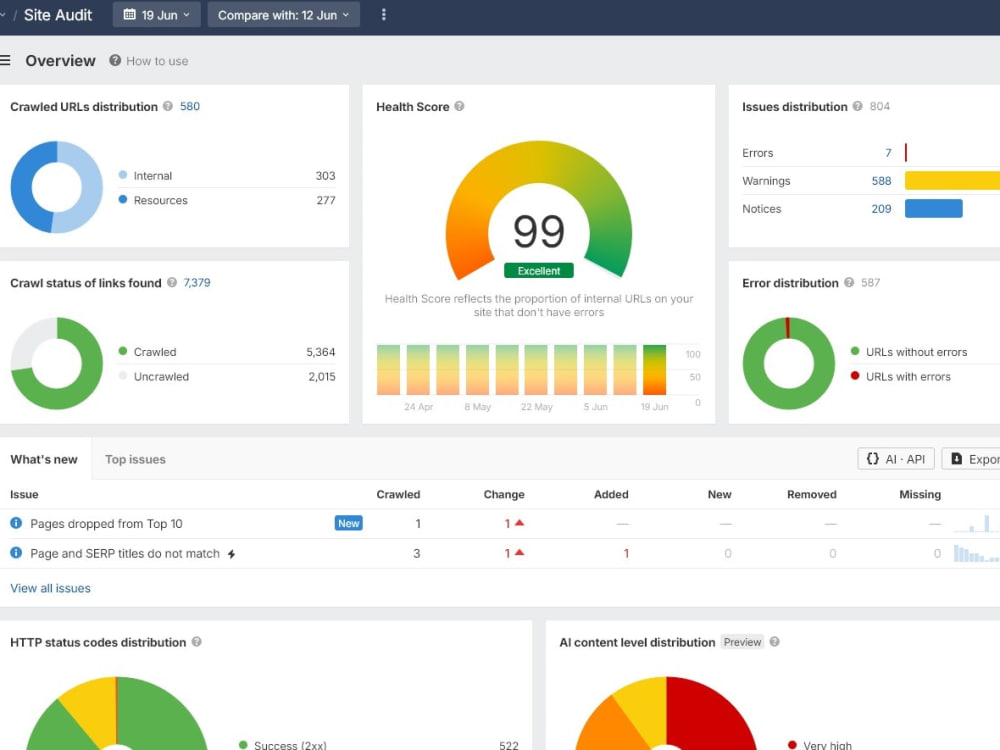Click help icon next to AI content level distribution
The height and width of the screenshot is (750, 1000).
point(774,642)
